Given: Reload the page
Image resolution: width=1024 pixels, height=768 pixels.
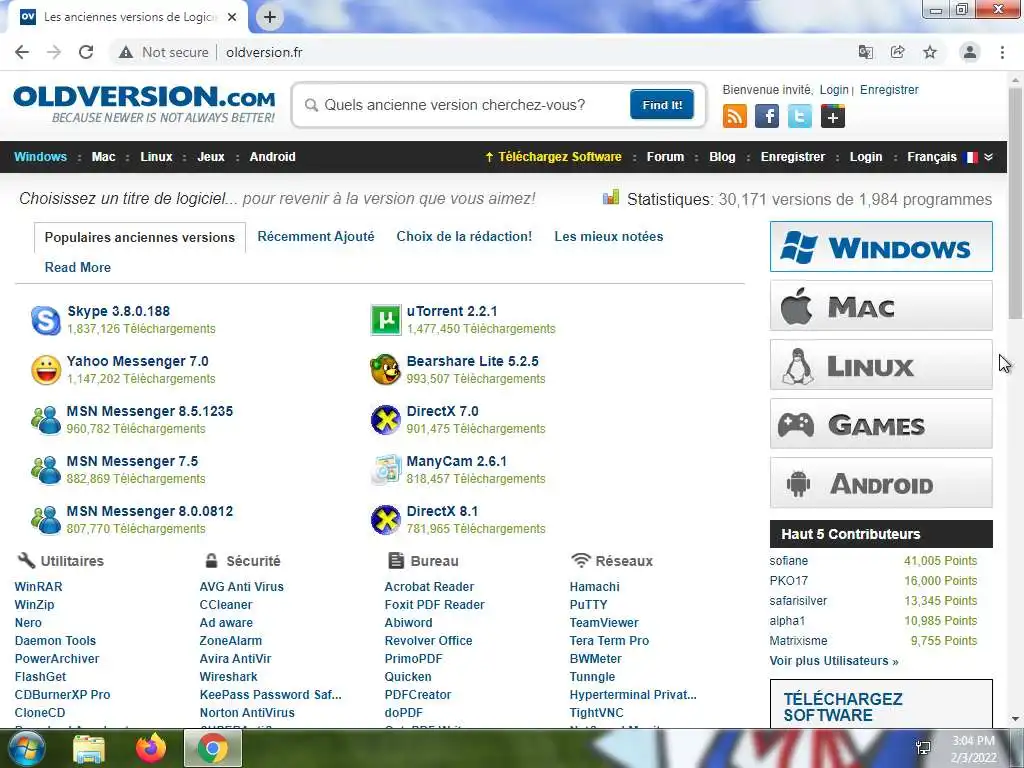Looking at the screenshot, I should pos(86,52).
